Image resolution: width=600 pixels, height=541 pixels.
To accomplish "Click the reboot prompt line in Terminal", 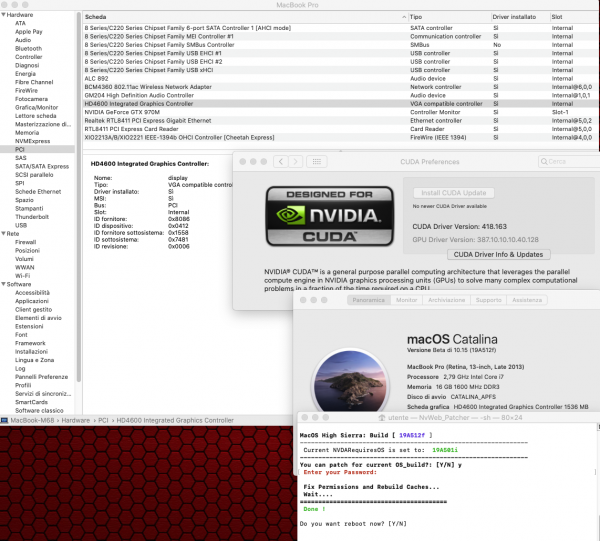I will coord(353,523).
